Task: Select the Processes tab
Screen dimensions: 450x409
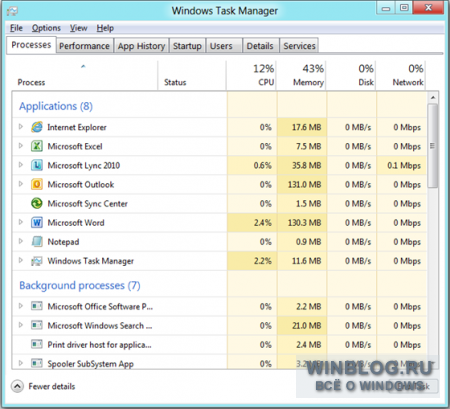Action: tap(31, 45)
